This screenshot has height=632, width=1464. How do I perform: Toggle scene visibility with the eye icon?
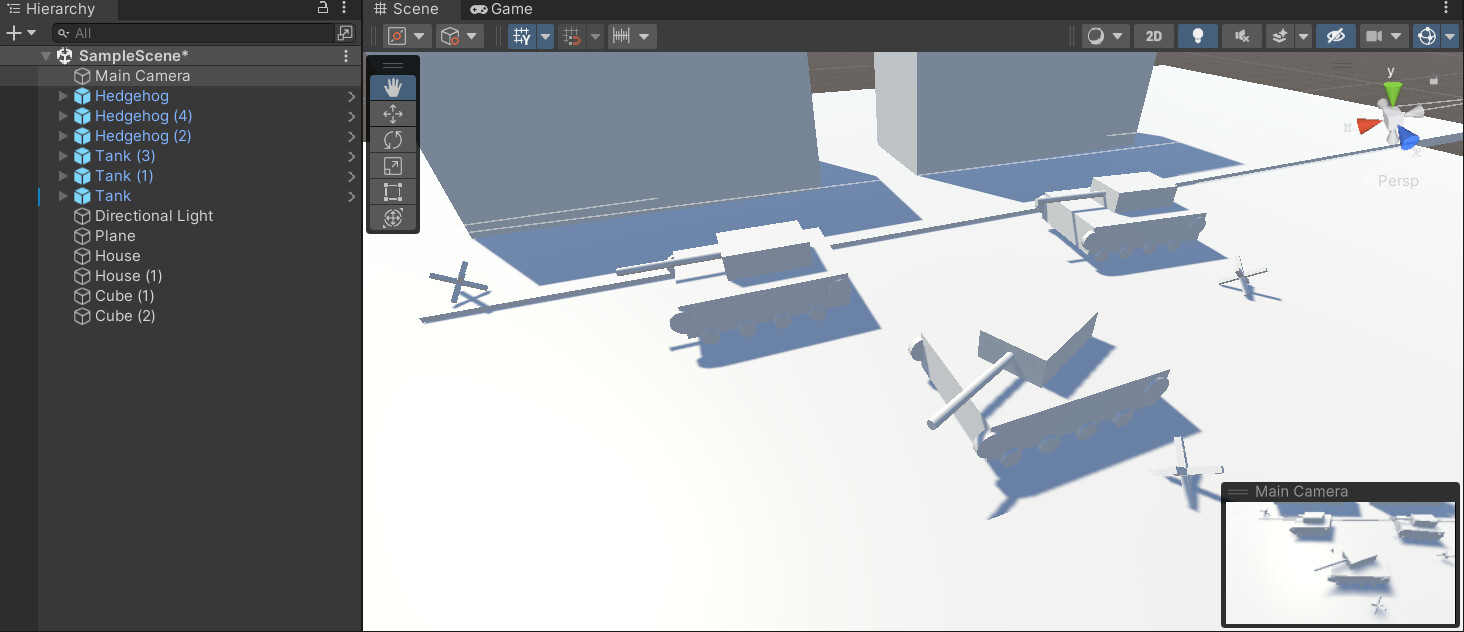1338,35
